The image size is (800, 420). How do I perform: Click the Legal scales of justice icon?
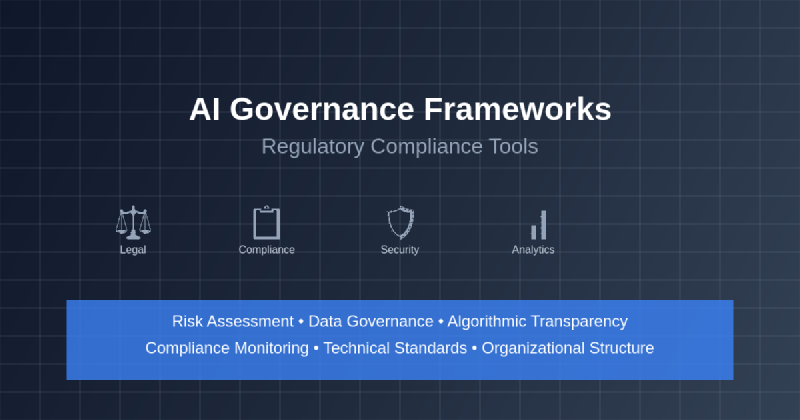point(132,222)
